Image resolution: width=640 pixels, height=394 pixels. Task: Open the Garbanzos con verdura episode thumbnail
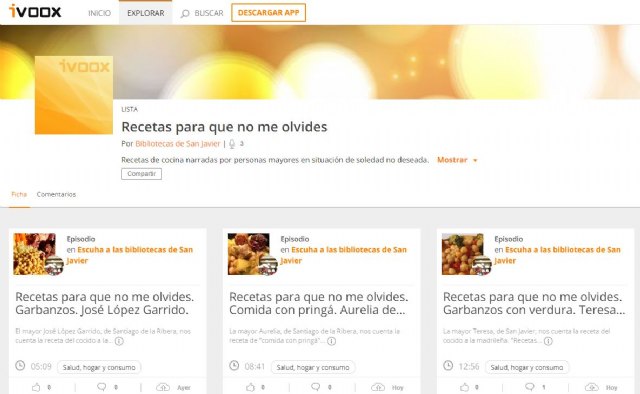pos(462,254)
